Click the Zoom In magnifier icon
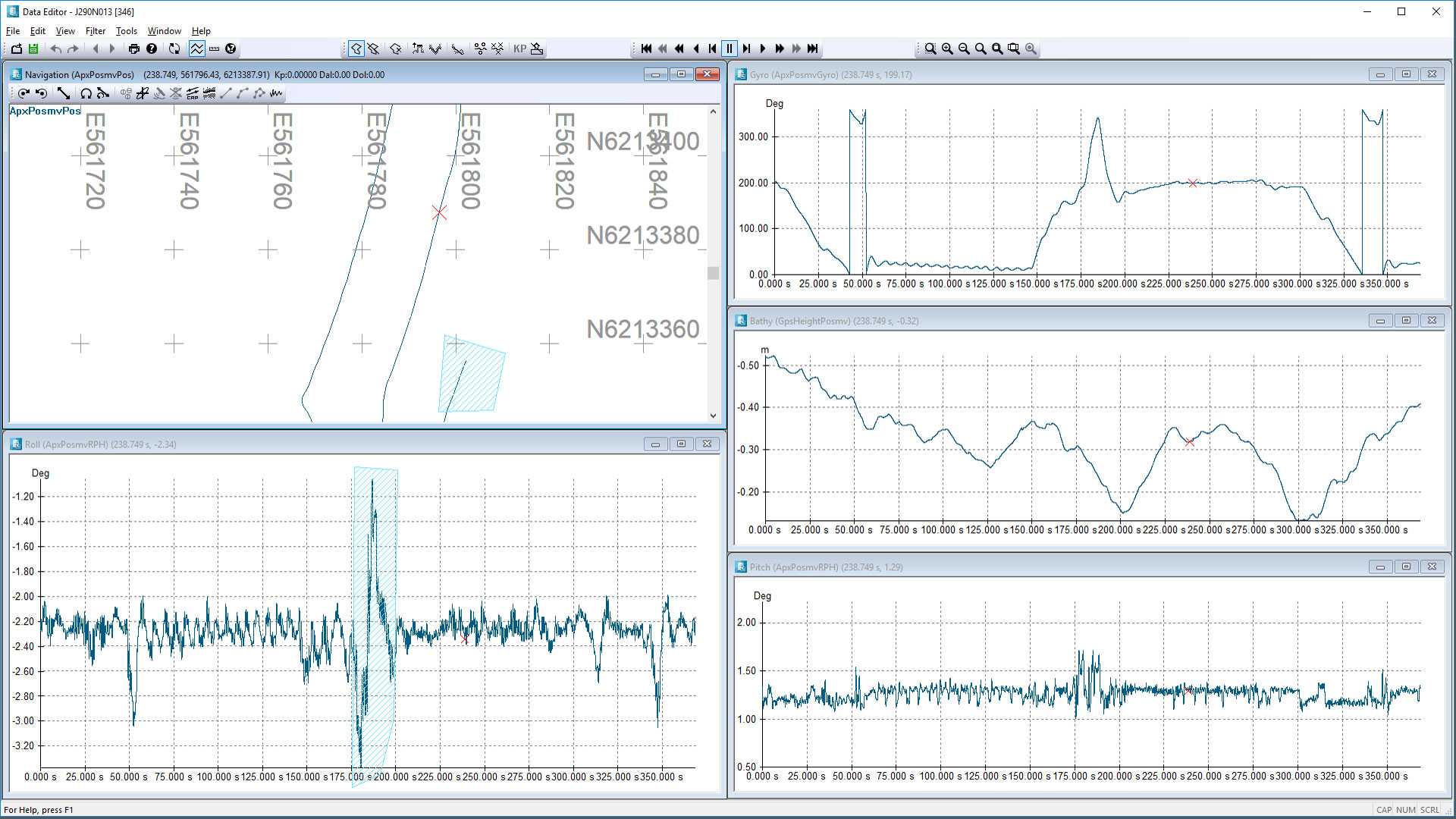The height and width of the screenshot is (819, 1456). click(x=947, y=49)
